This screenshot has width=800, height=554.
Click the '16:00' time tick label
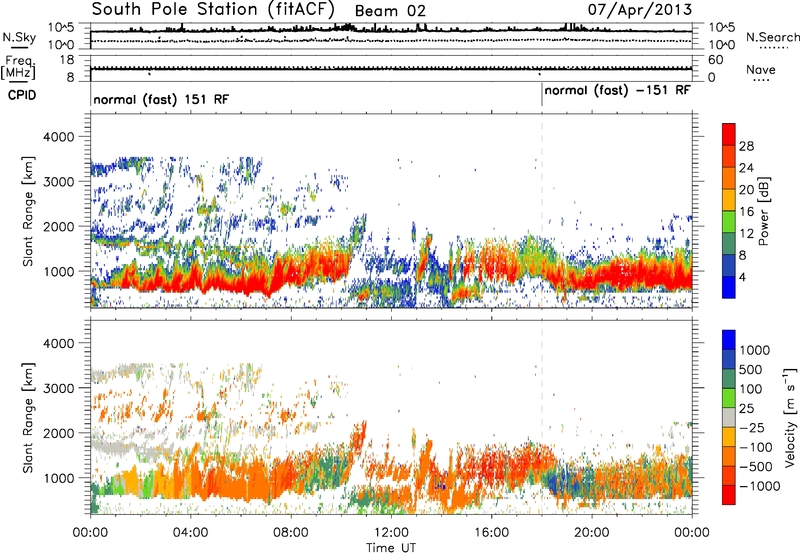click(491, 533)
